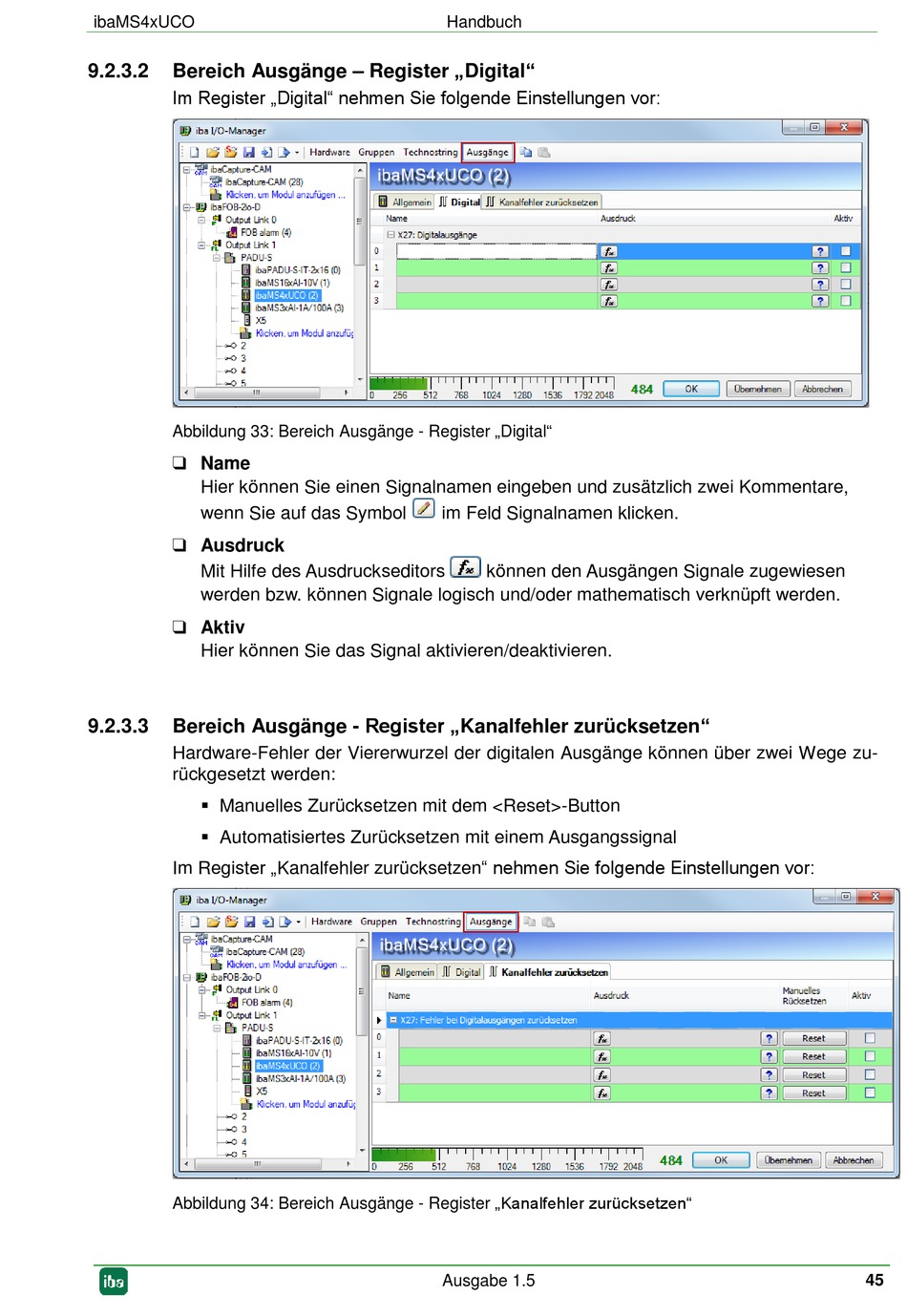The width and height of the screenshot is (907, 1316).
Task: Click OK in lower I/O-Manager window
Action: point(721,1161)
